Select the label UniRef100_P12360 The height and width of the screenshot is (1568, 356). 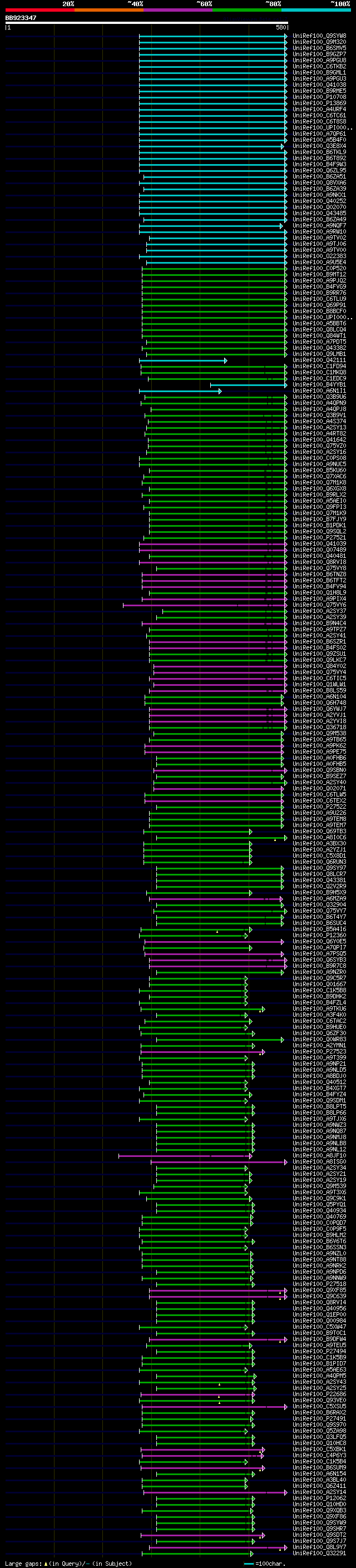tap(319, 936)
